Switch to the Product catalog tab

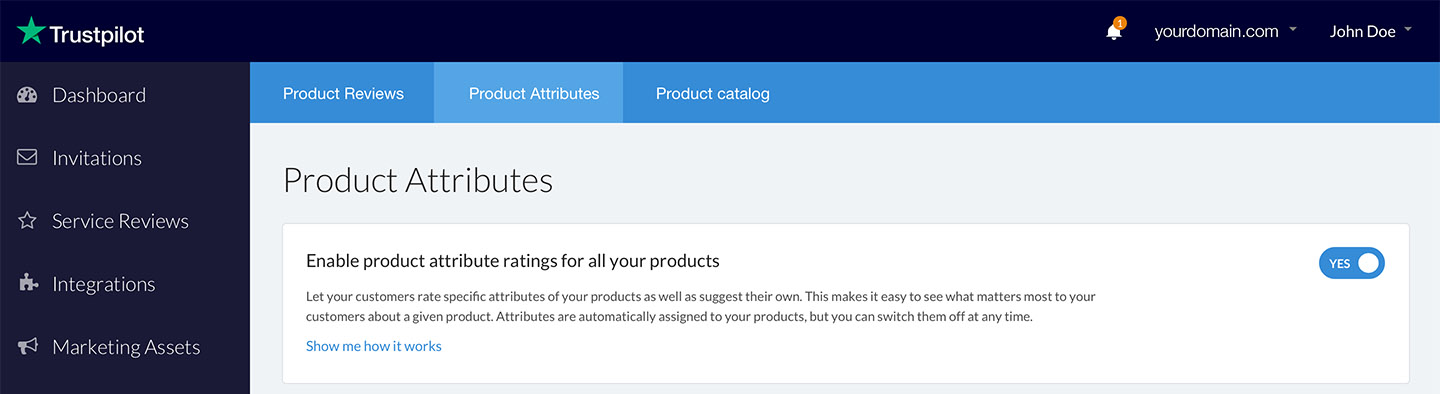[x=713, y=93]
